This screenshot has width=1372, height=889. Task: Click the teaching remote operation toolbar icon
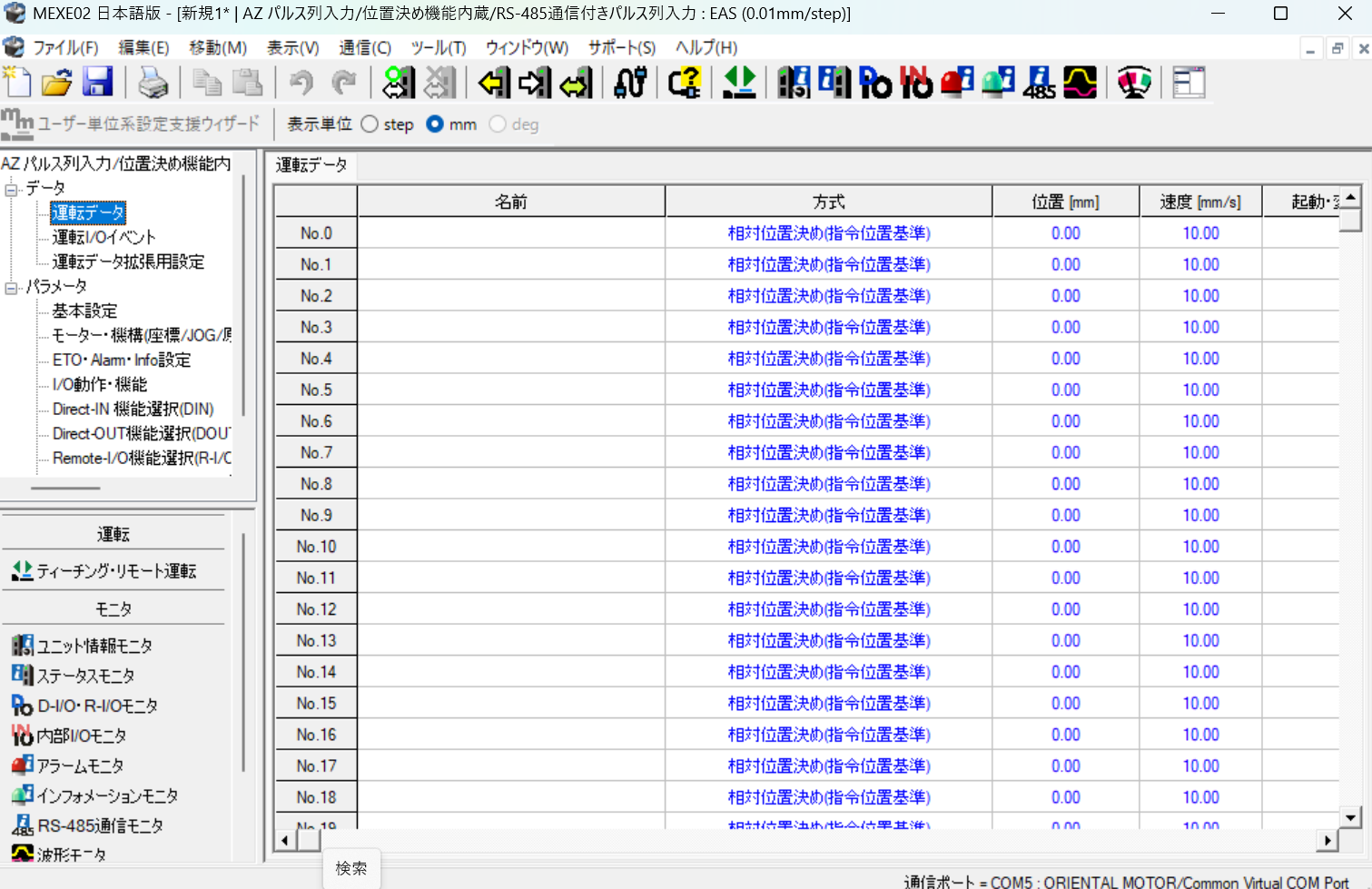739,83
